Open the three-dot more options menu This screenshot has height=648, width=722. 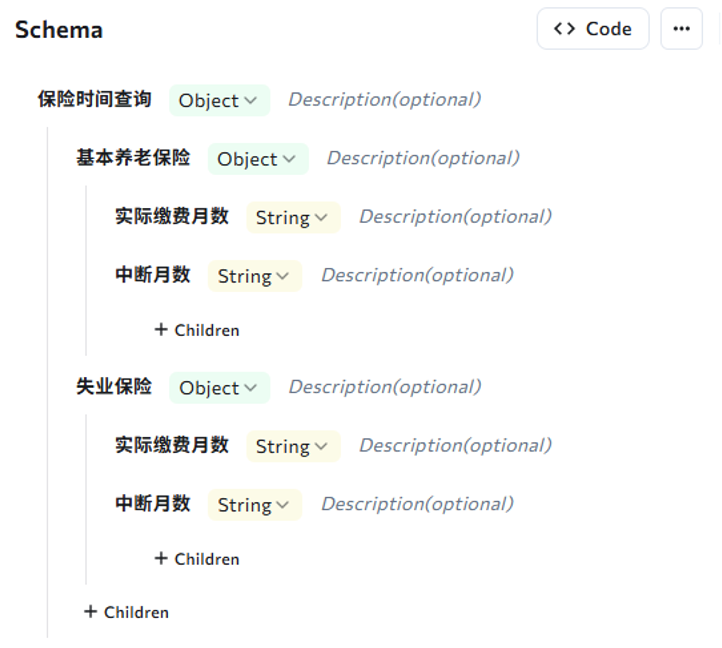coord(681,29)
